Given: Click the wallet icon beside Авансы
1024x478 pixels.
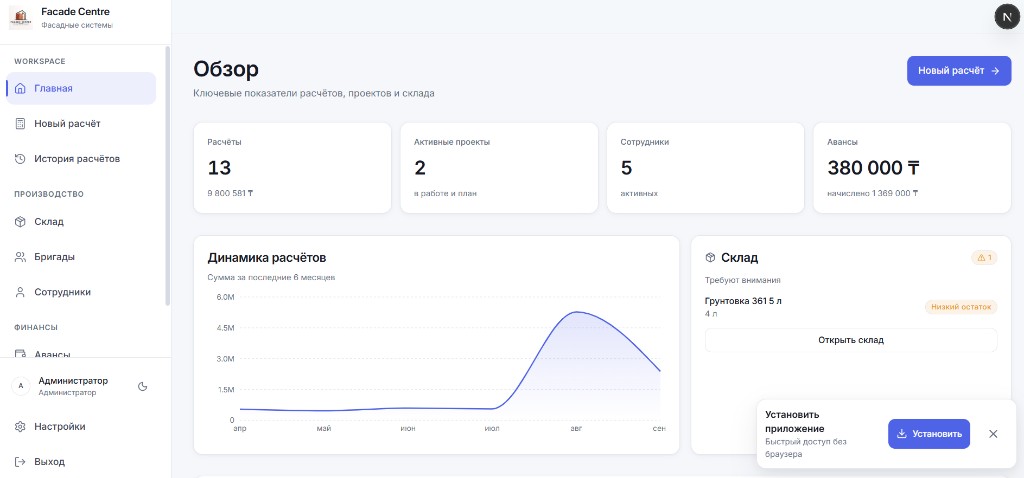Looking at the screenshot, I should [x=20, y=354].
